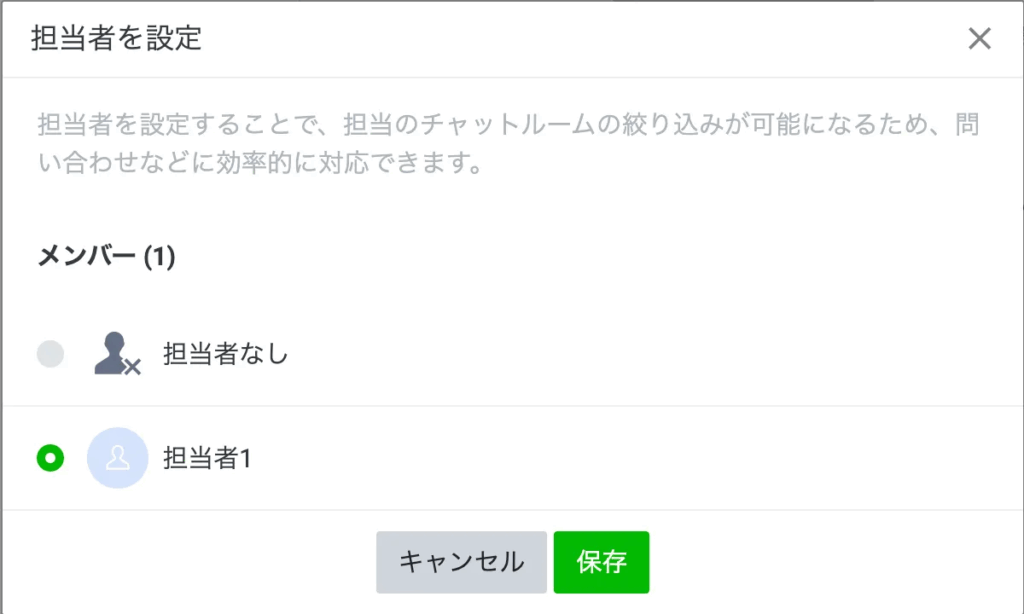The height and width of the screenshot is (614, 1024).
Task: Click the 担当者を設定 dialog title
Action: pos(117,39)
